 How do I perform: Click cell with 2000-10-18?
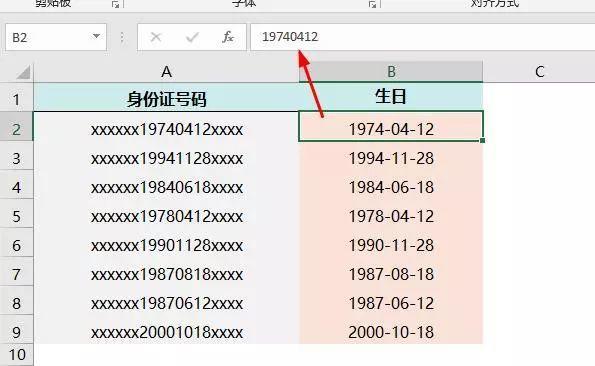[x=391, y=330]
